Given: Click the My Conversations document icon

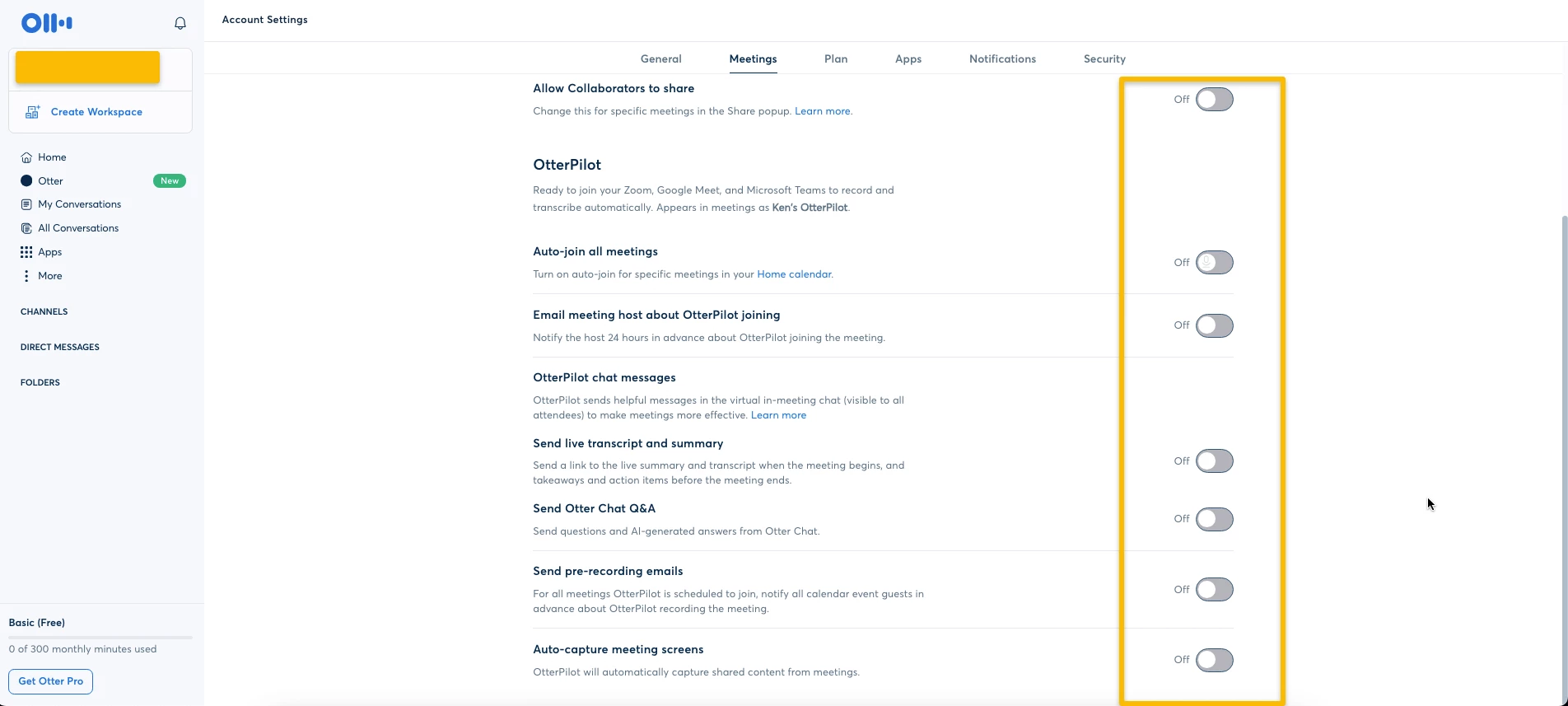Looking at the screenshot, I should pos(26,204).
